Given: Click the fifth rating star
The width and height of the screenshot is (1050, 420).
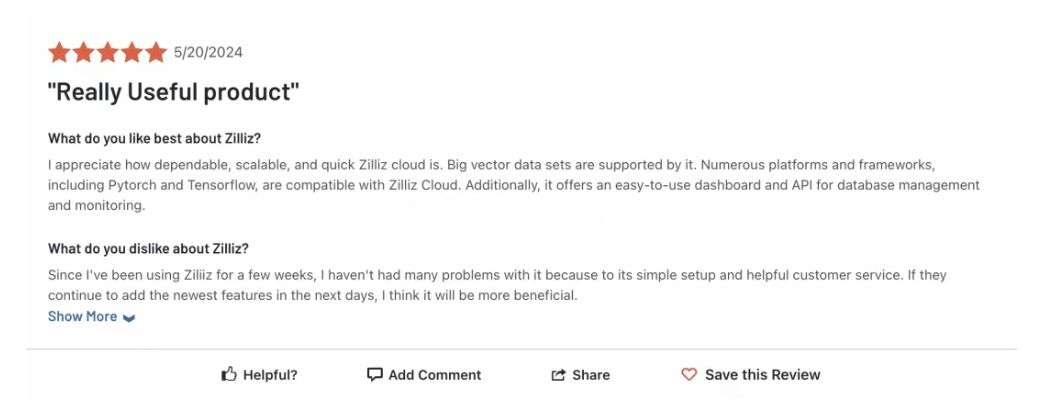Looking at the screenshot, I should tap(155, 52).
